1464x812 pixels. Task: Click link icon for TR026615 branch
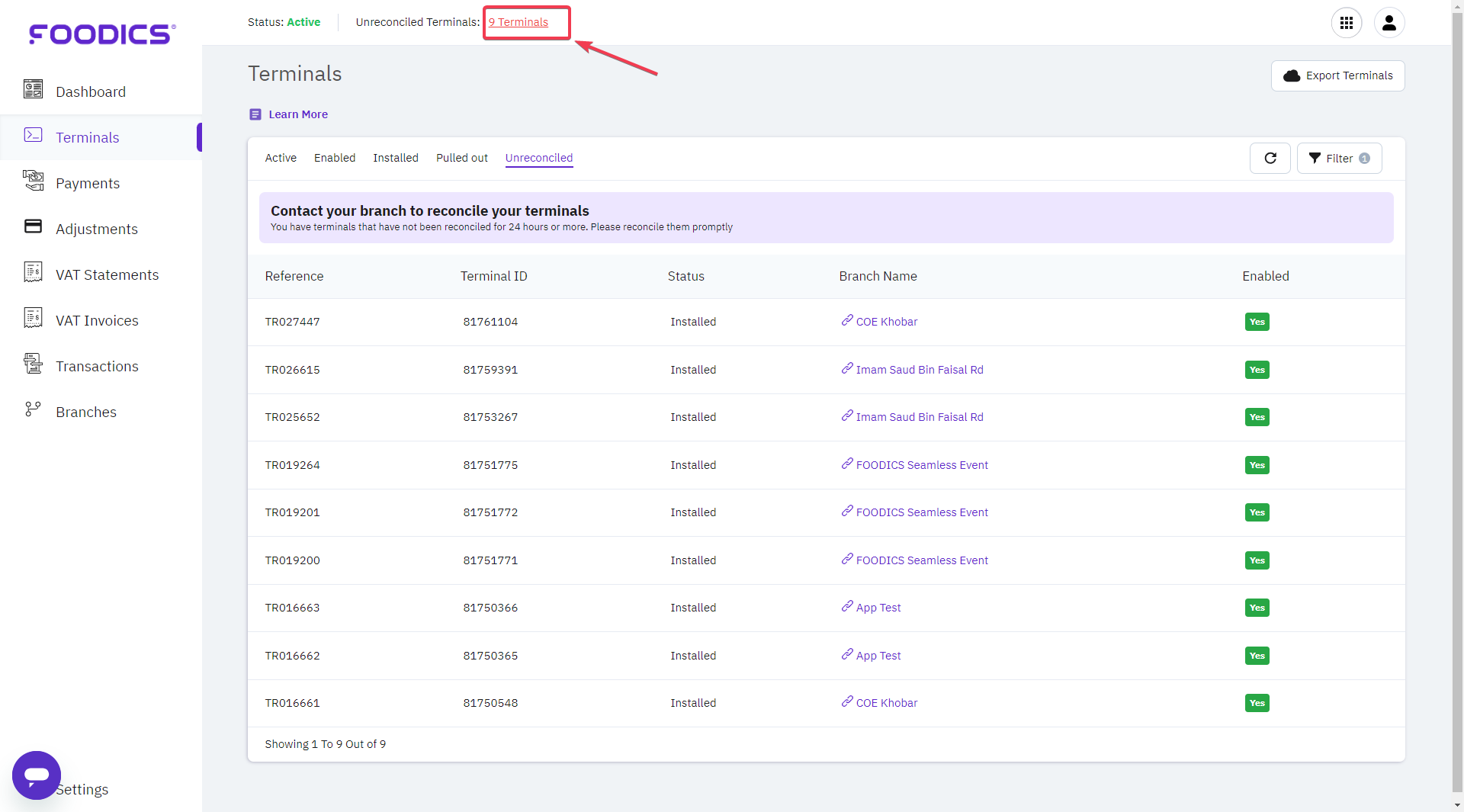tap(847, 368)
